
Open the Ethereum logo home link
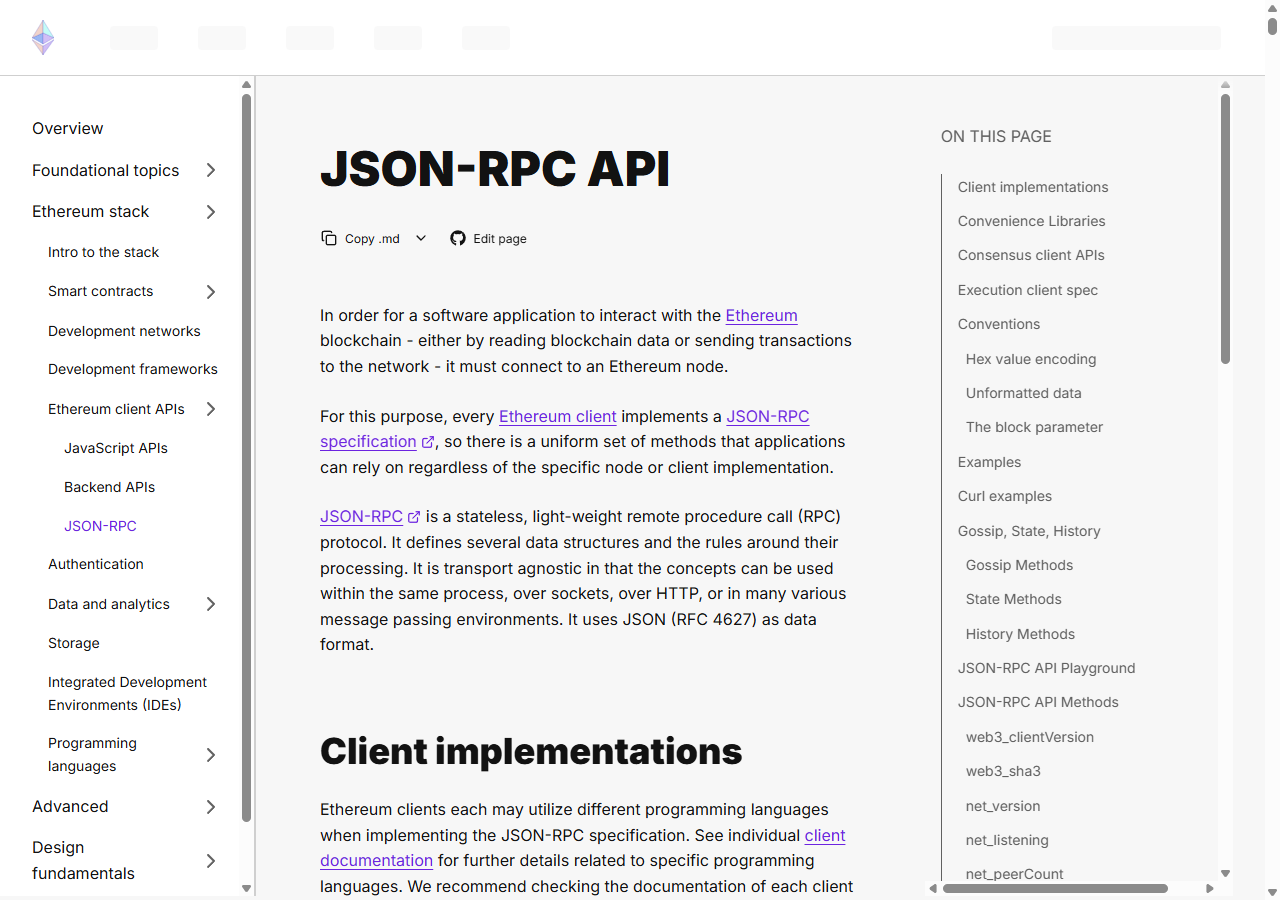43,38
